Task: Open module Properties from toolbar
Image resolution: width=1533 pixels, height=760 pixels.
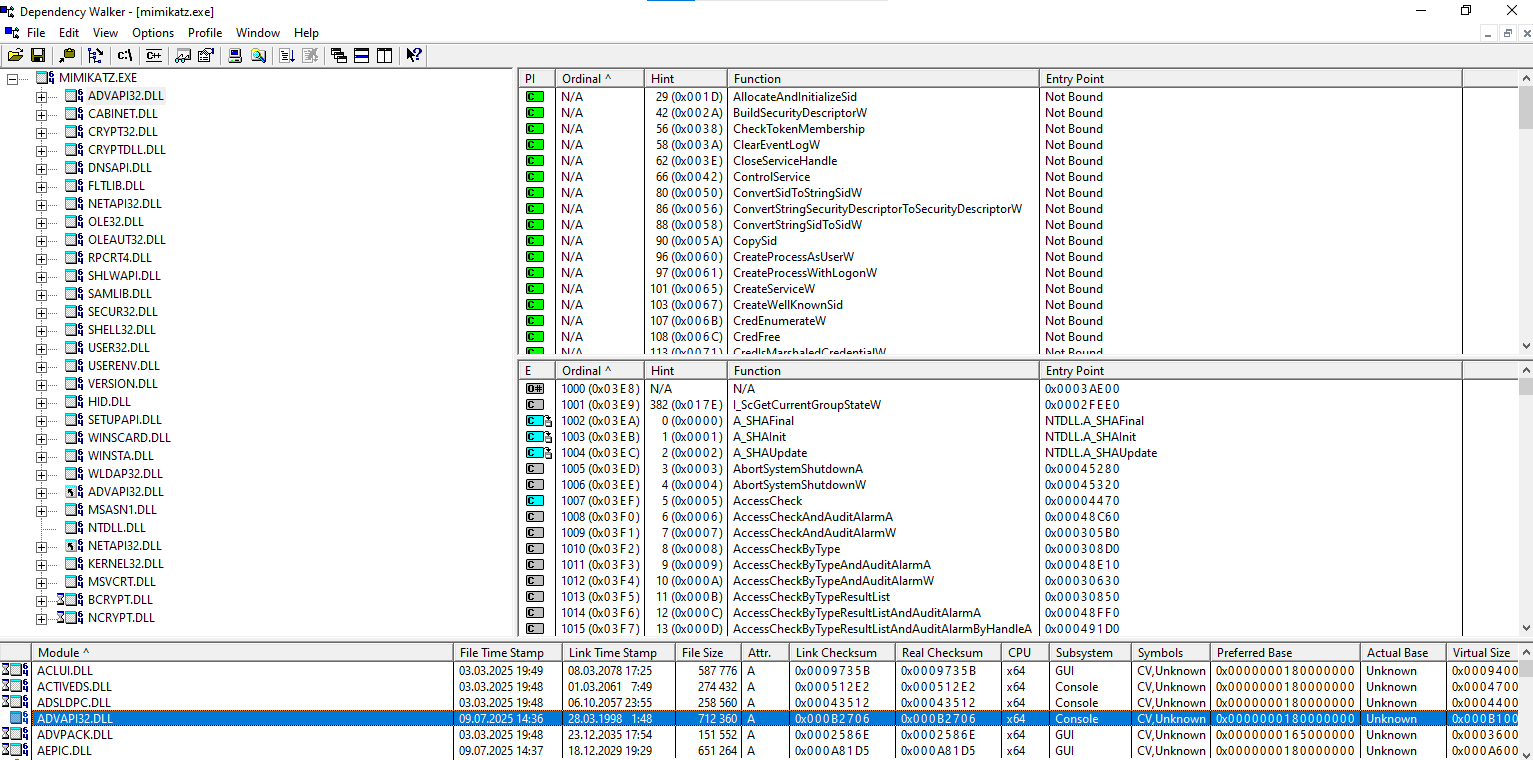Action: click(206, 56)
